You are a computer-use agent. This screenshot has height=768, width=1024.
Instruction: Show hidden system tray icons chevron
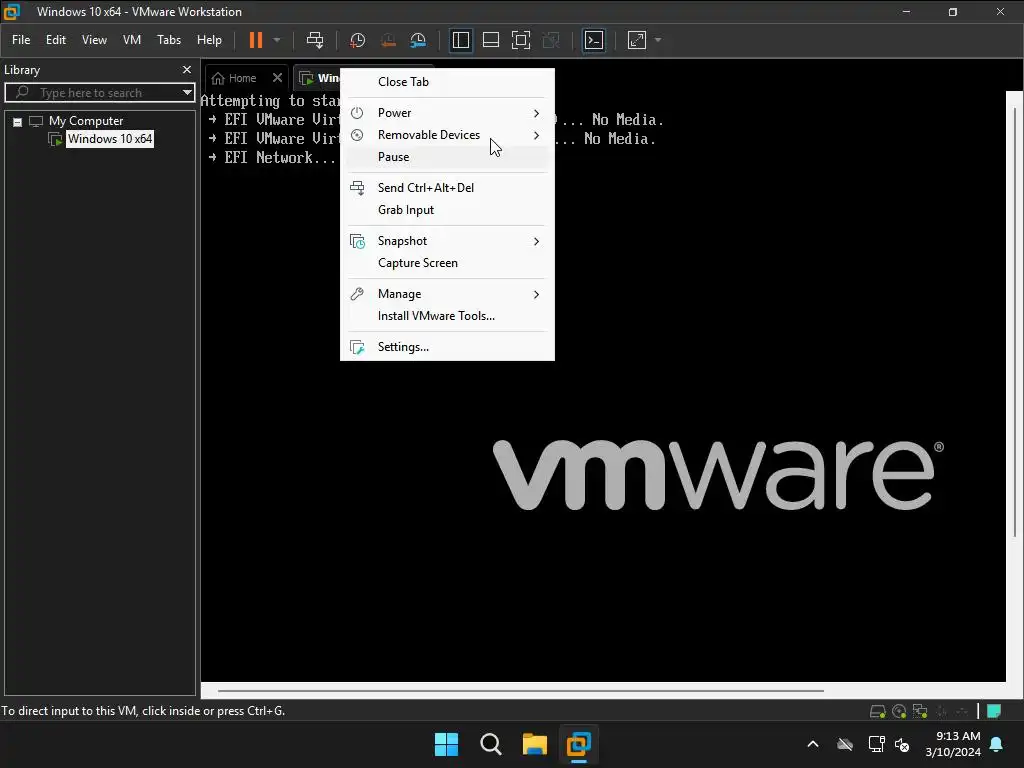[x=813, y=744]
